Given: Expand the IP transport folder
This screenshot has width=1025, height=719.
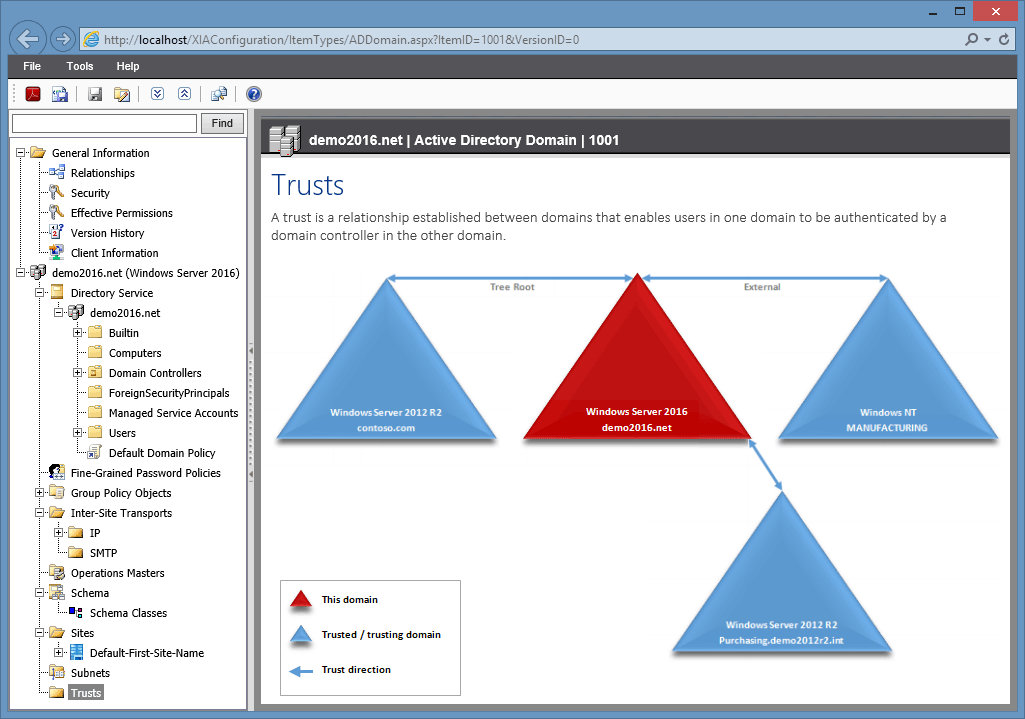Looking at the screenshot, I should pos(58,533).
